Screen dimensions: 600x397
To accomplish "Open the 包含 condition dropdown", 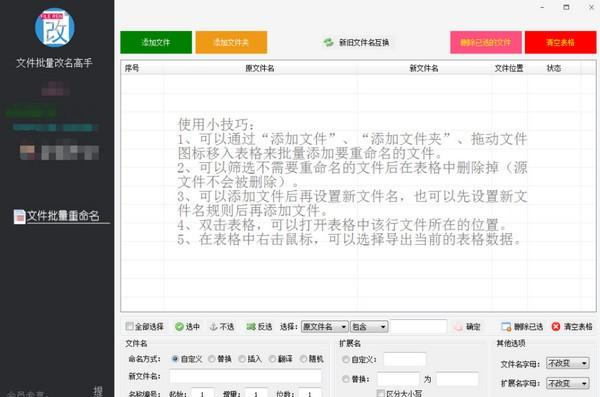I will tap(369, 327).
